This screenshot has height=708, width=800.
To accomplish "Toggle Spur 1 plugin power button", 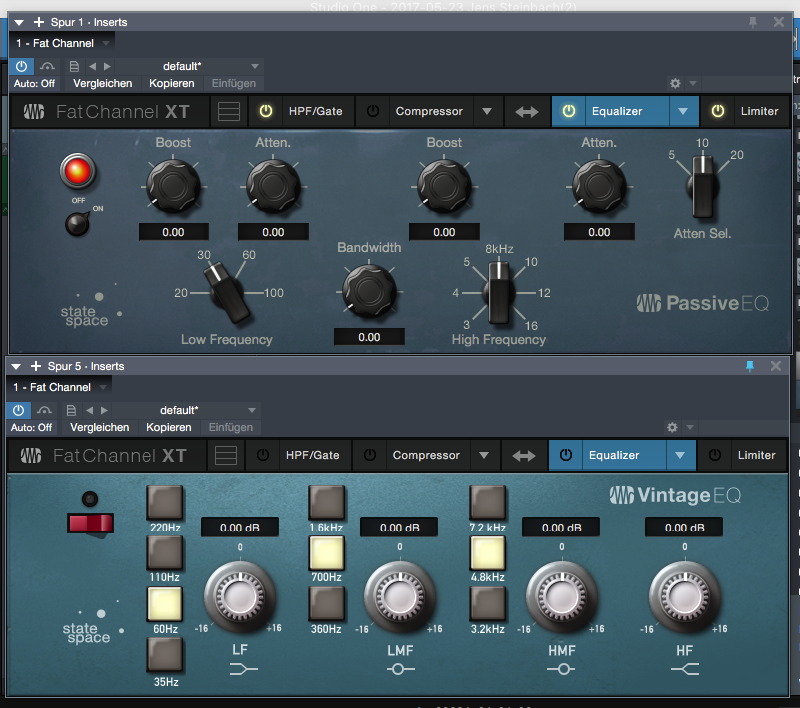I will tap(21, 66).
